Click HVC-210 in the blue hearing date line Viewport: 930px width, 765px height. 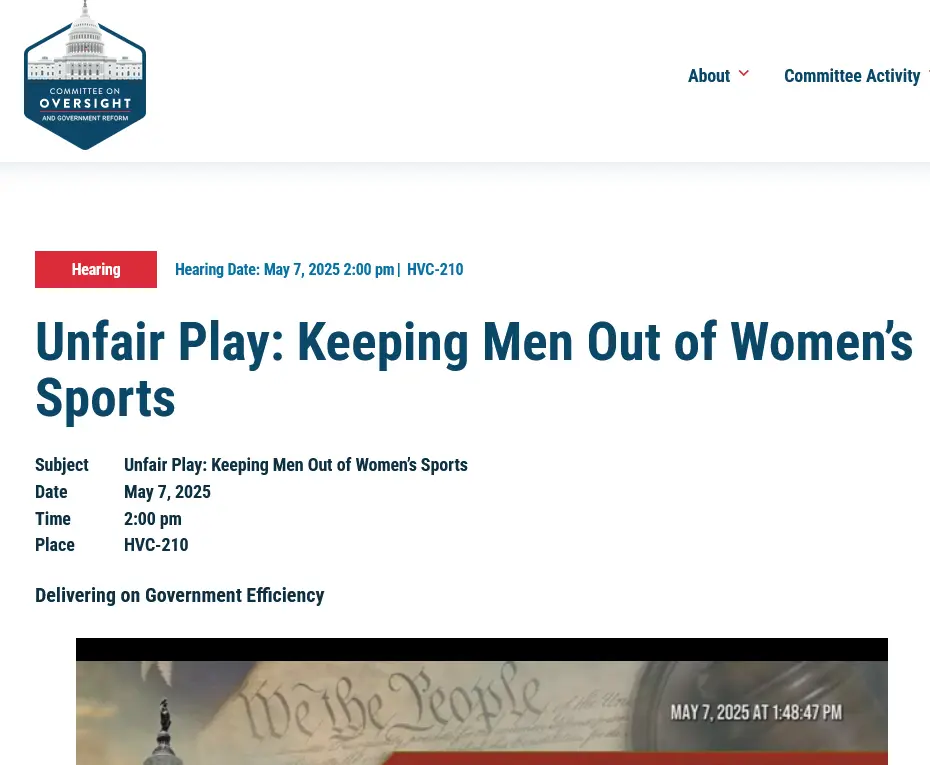435,270
